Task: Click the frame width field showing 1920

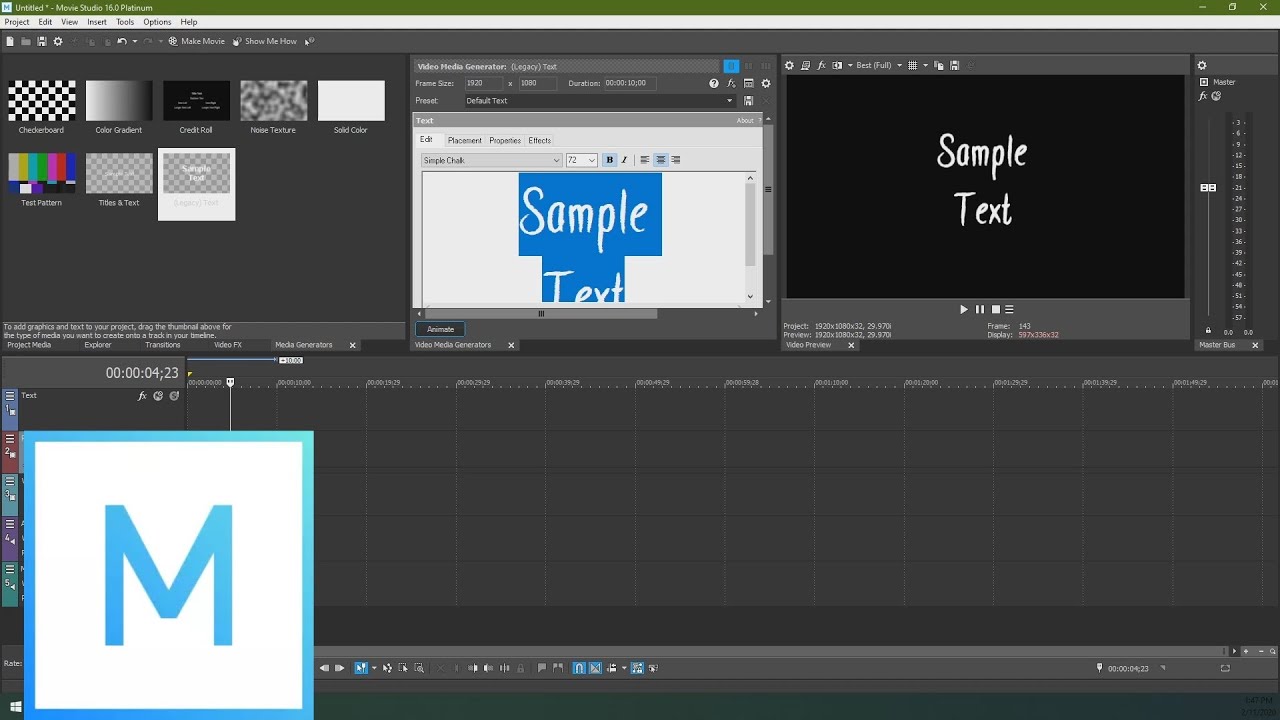Action: (483, 83)
